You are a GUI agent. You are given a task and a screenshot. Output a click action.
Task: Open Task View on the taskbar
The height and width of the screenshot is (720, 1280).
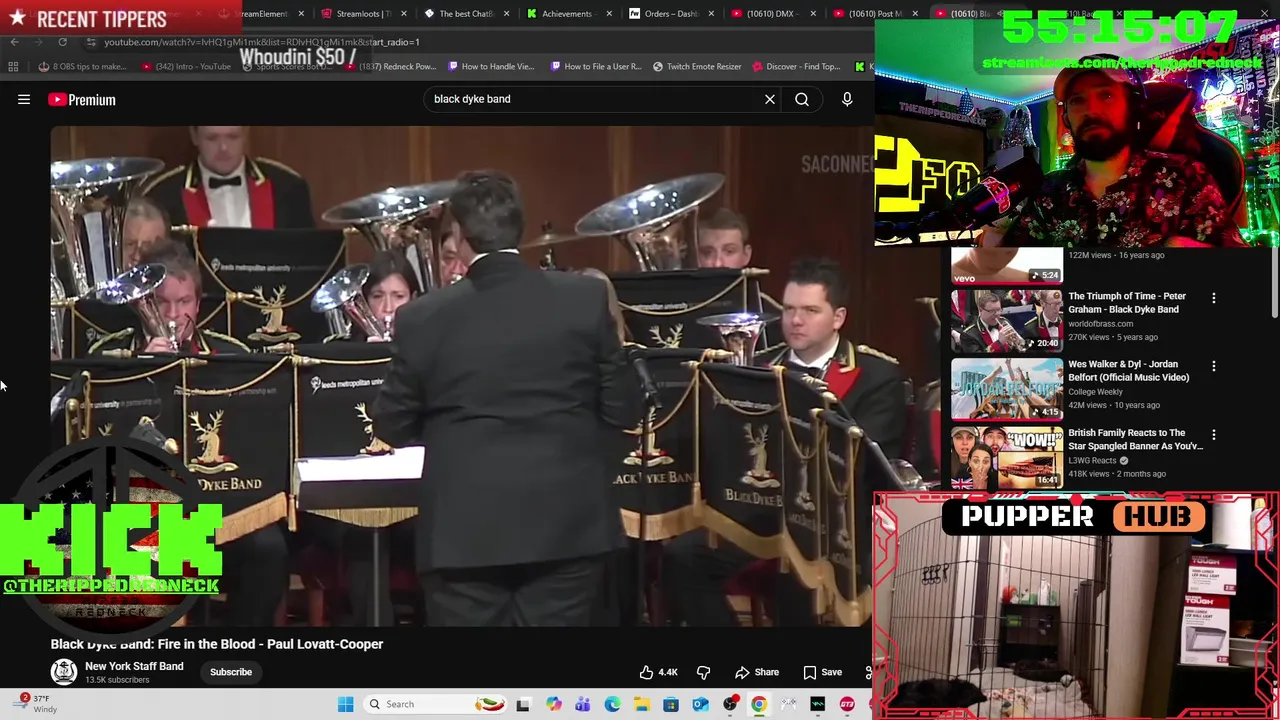pyautogui.click(x=523, y=704)
